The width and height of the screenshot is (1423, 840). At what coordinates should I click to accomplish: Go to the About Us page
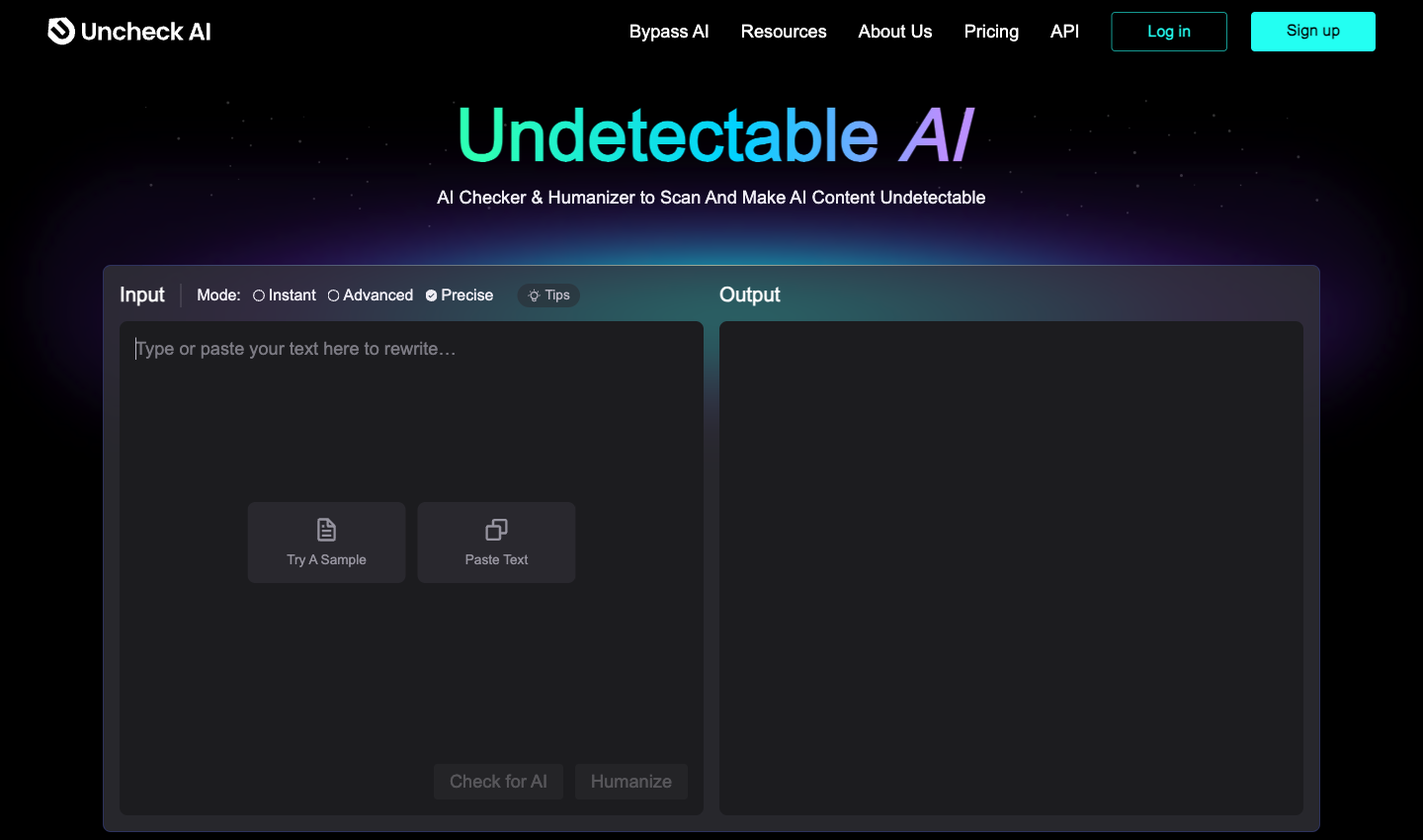click(895, 32)
